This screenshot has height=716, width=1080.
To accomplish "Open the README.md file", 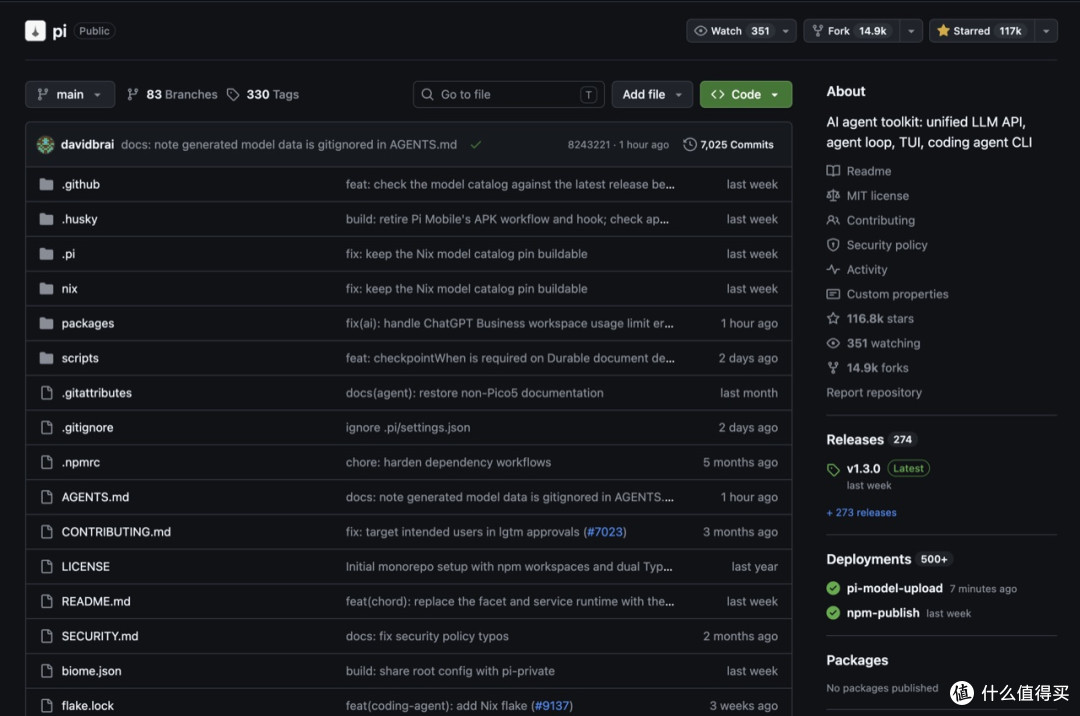I will [x=96, y=601].
